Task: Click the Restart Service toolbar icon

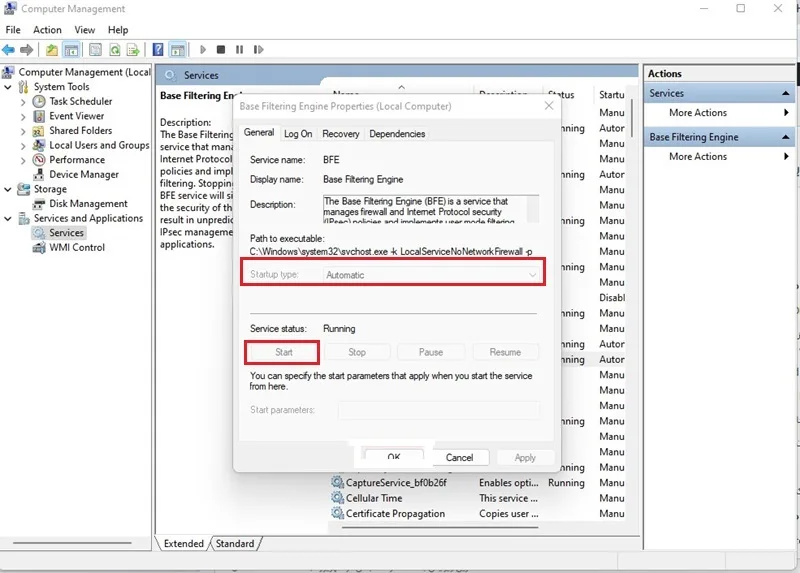Action: [259, 49]
